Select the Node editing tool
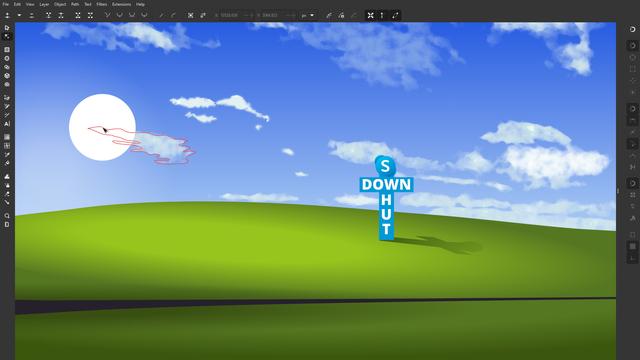 tap(7, 37)
